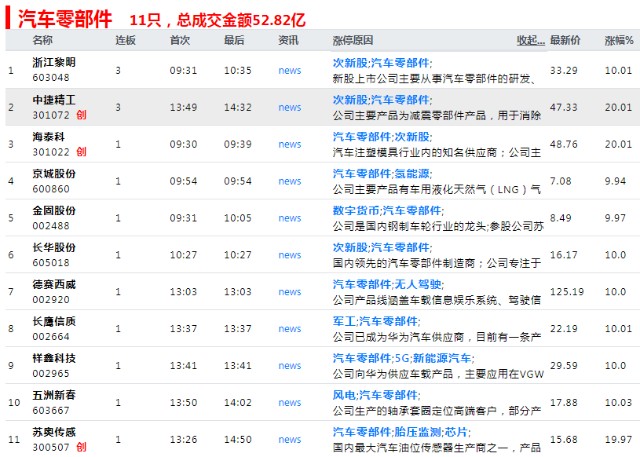Select stock name 京城股份

(54, 173)
